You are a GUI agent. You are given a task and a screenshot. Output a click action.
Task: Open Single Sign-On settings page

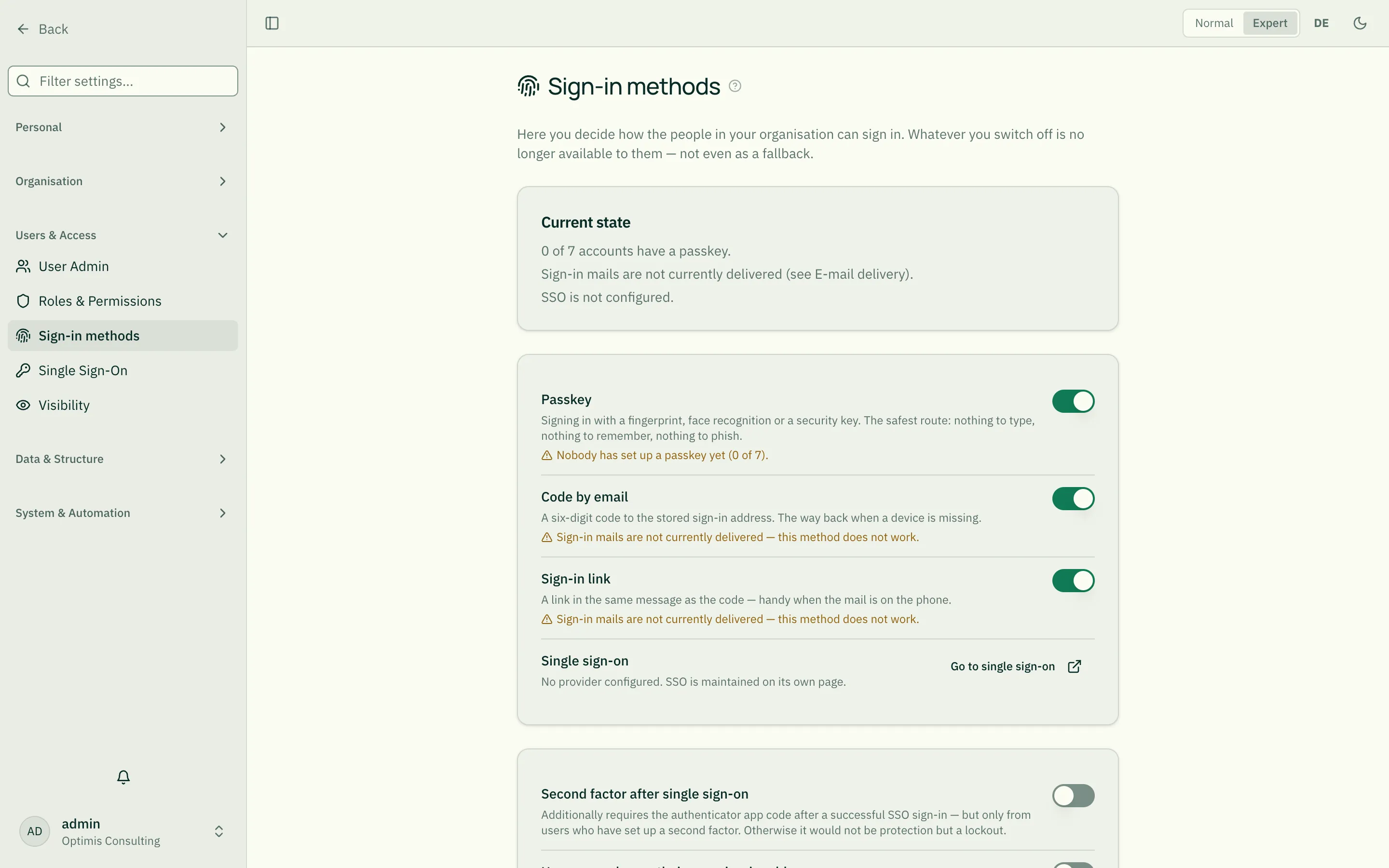[x=123, y=370]
